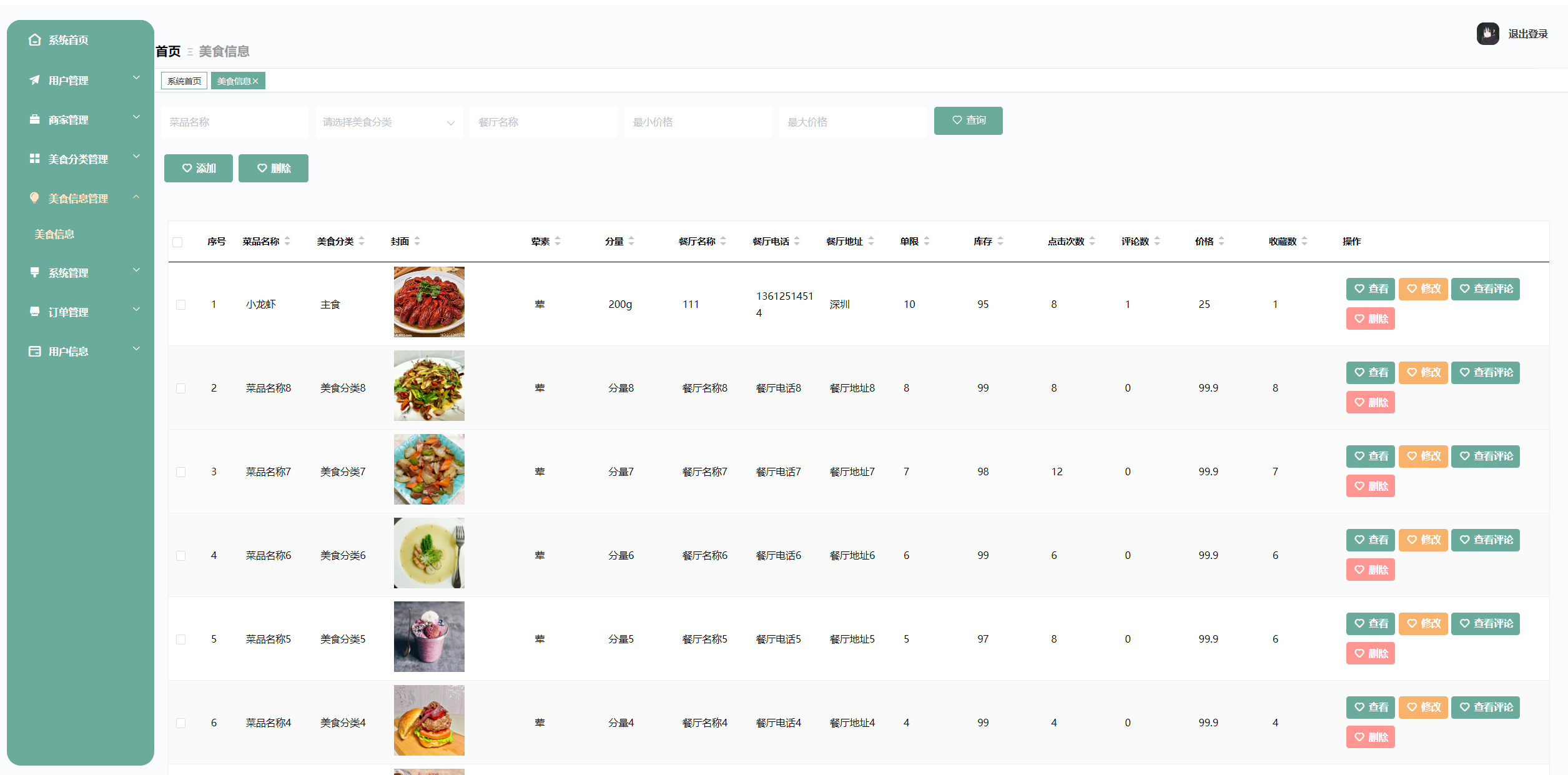Click the 小龙虾 dish thumbnail image
This screenshot has height=775, width=1568.
(428, 302)
